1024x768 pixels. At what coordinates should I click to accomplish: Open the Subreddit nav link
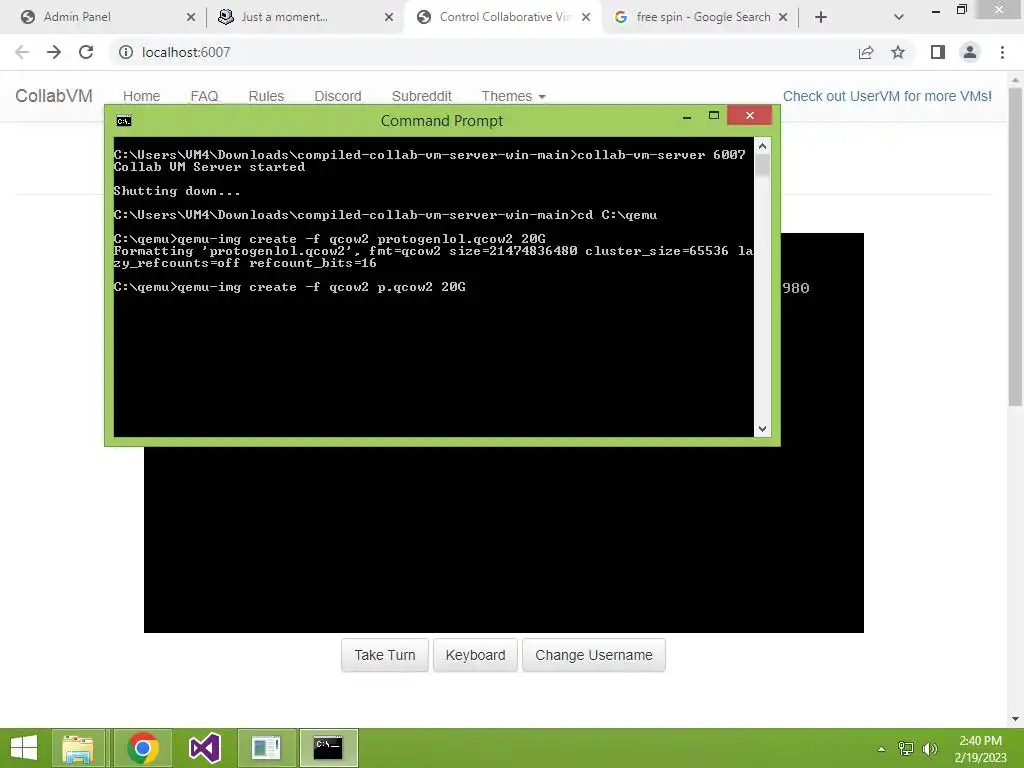tap(421, 96)
